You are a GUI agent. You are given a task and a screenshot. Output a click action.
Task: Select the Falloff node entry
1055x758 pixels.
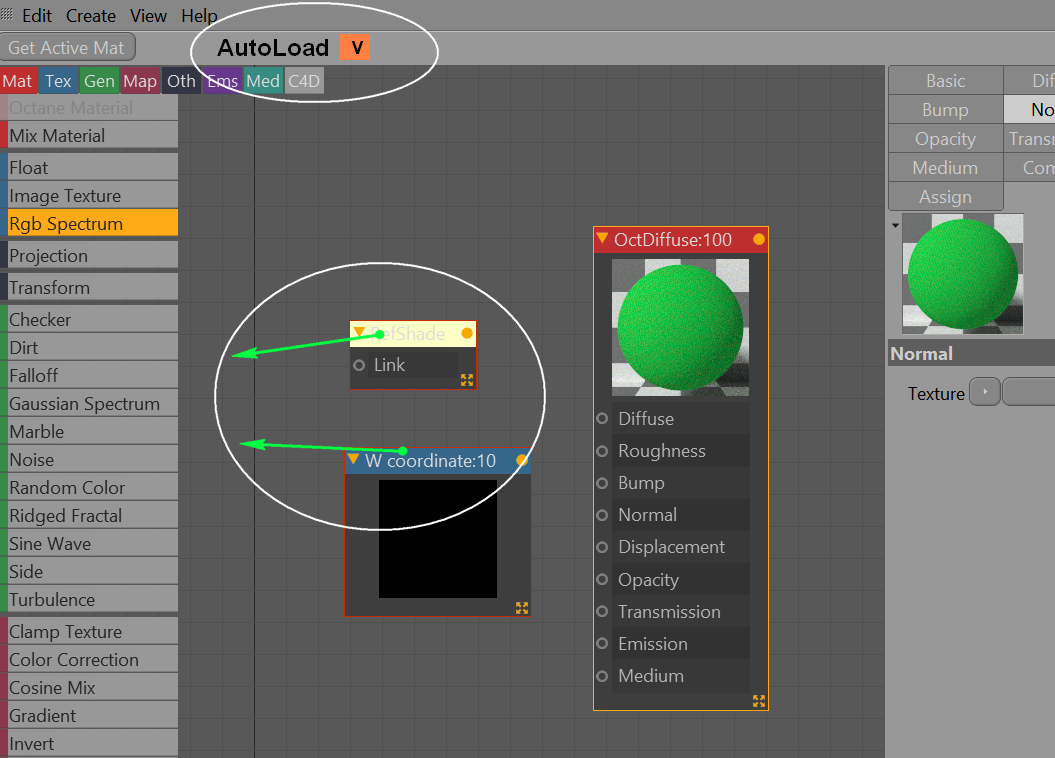tap(89, 375)
